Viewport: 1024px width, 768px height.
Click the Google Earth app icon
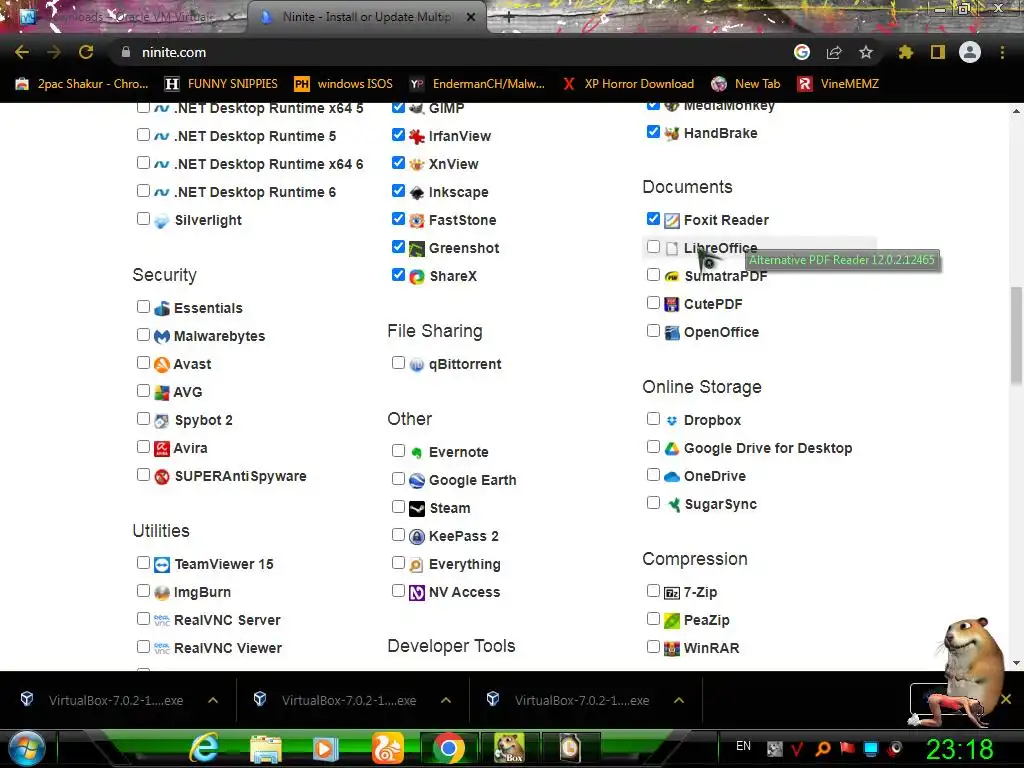point(417,481)
